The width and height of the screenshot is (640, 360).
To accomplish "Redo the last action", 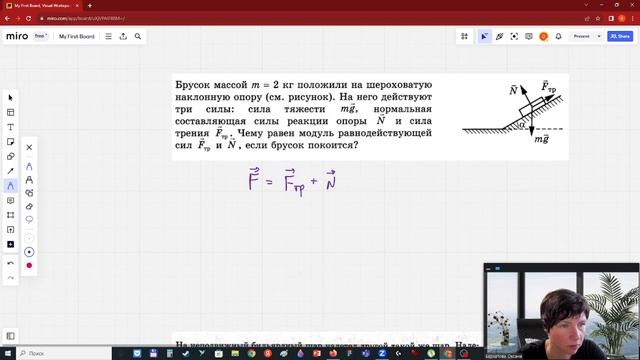I will tap(11, 278).
